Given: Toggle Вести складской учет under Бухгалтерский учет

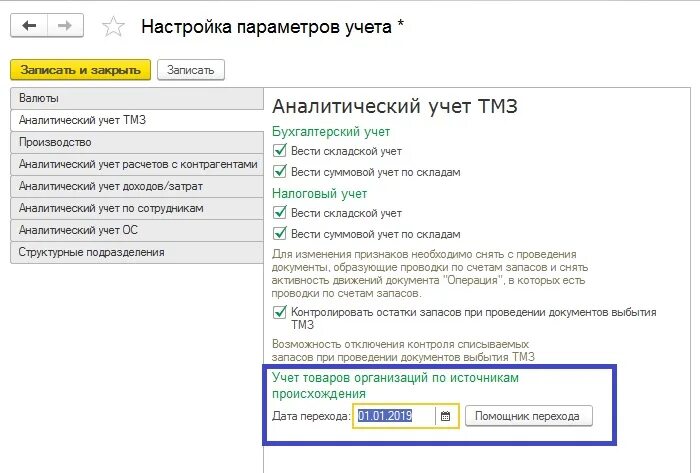Looking at the screenshot, I should (x=280, y=150).
